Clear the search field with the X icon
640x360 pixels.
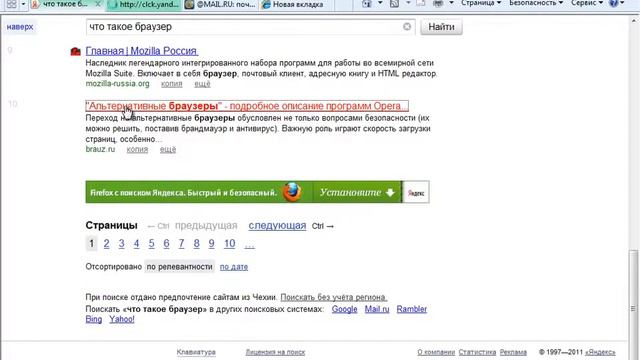tap(407, 27)
